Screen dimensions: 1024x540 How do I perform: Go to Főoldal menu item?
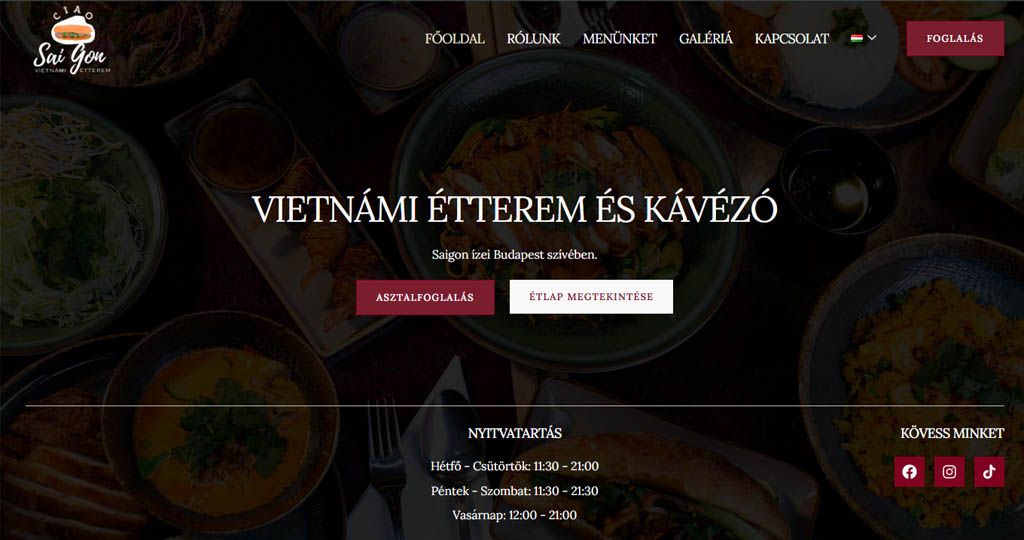455,39
